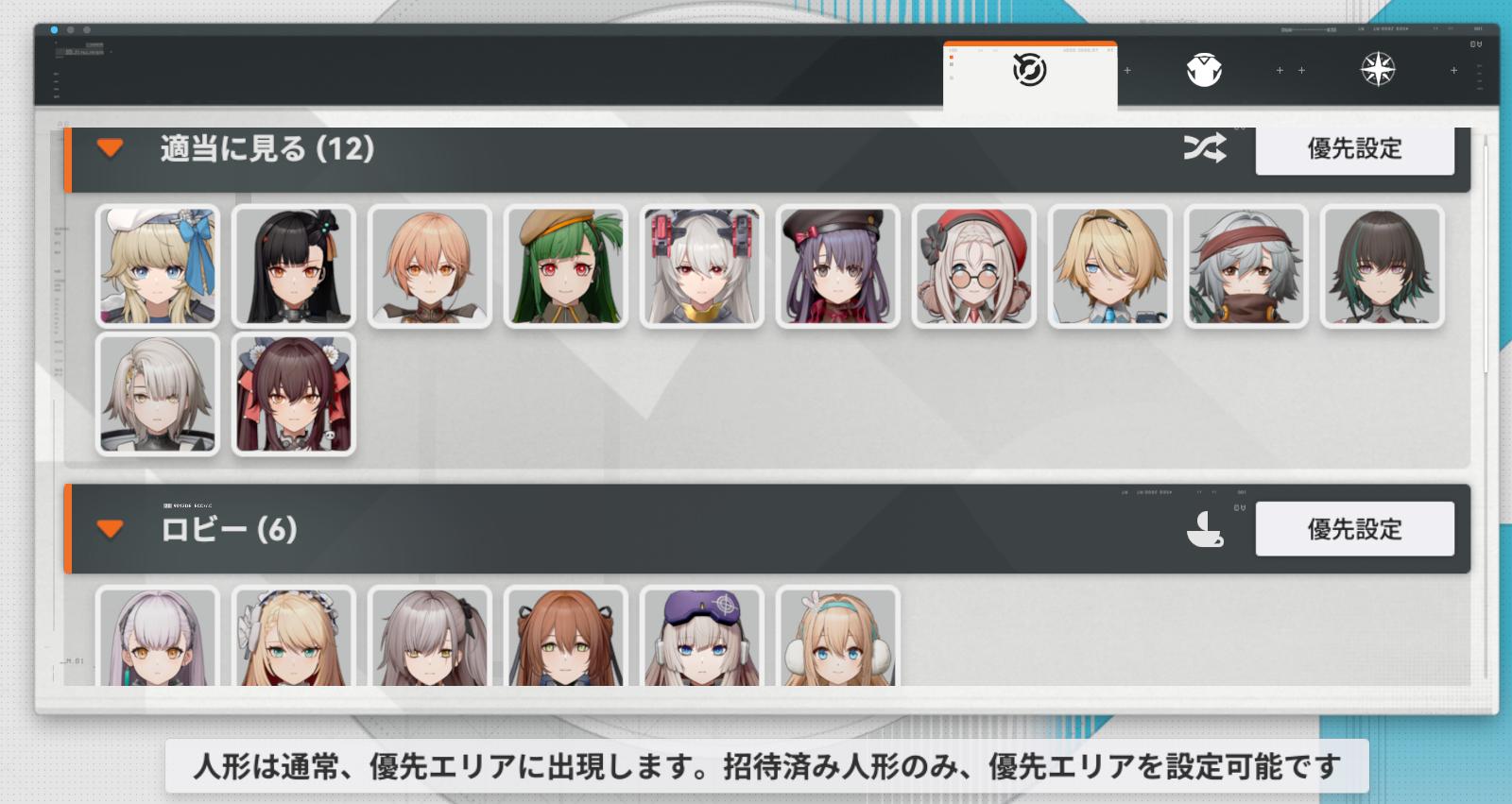Open the compass star icon tab

[x=1378, y=70]
